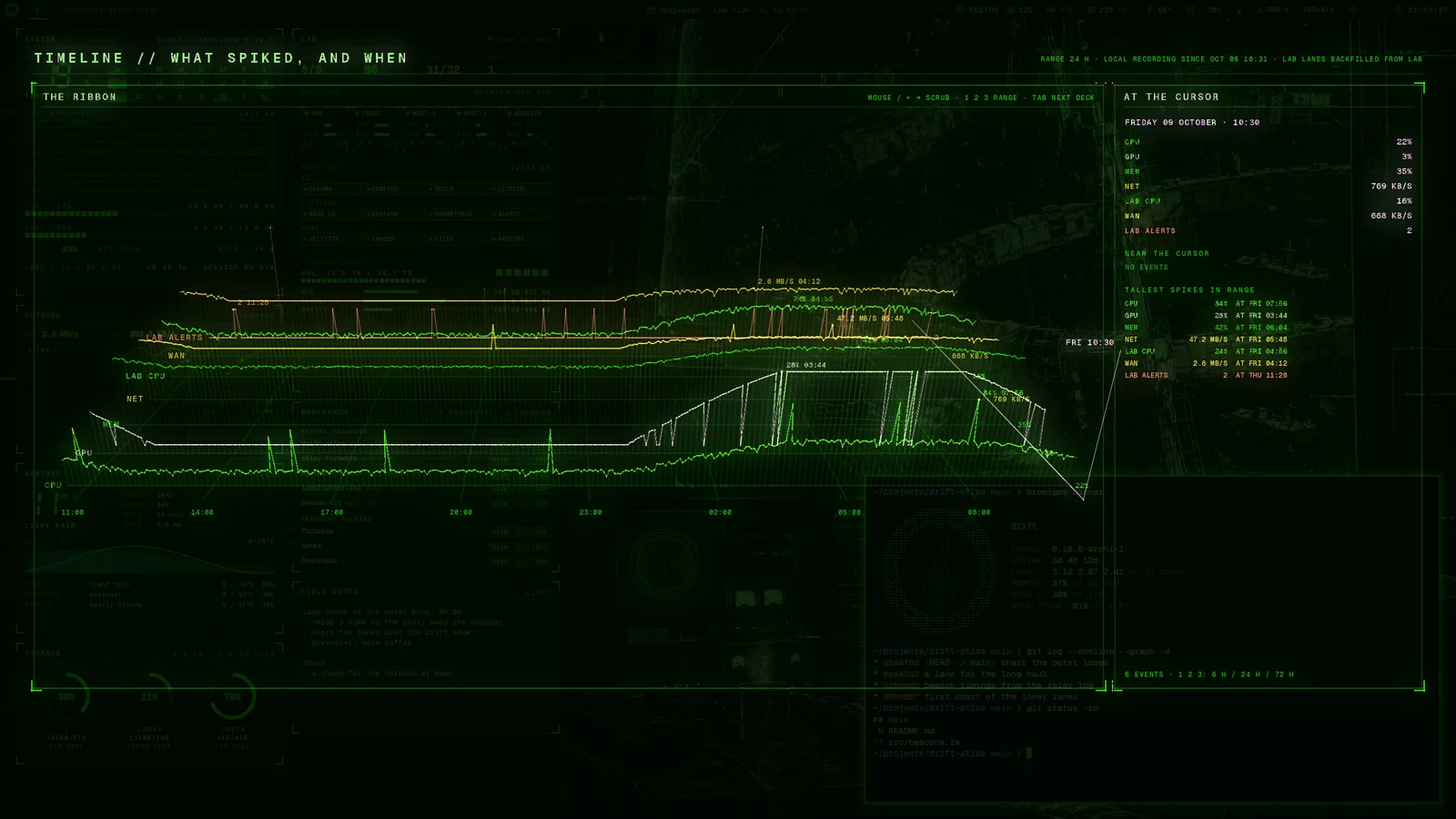Select the 02:00 time axis tick
1456x819 pixels.
coord(721,512)
